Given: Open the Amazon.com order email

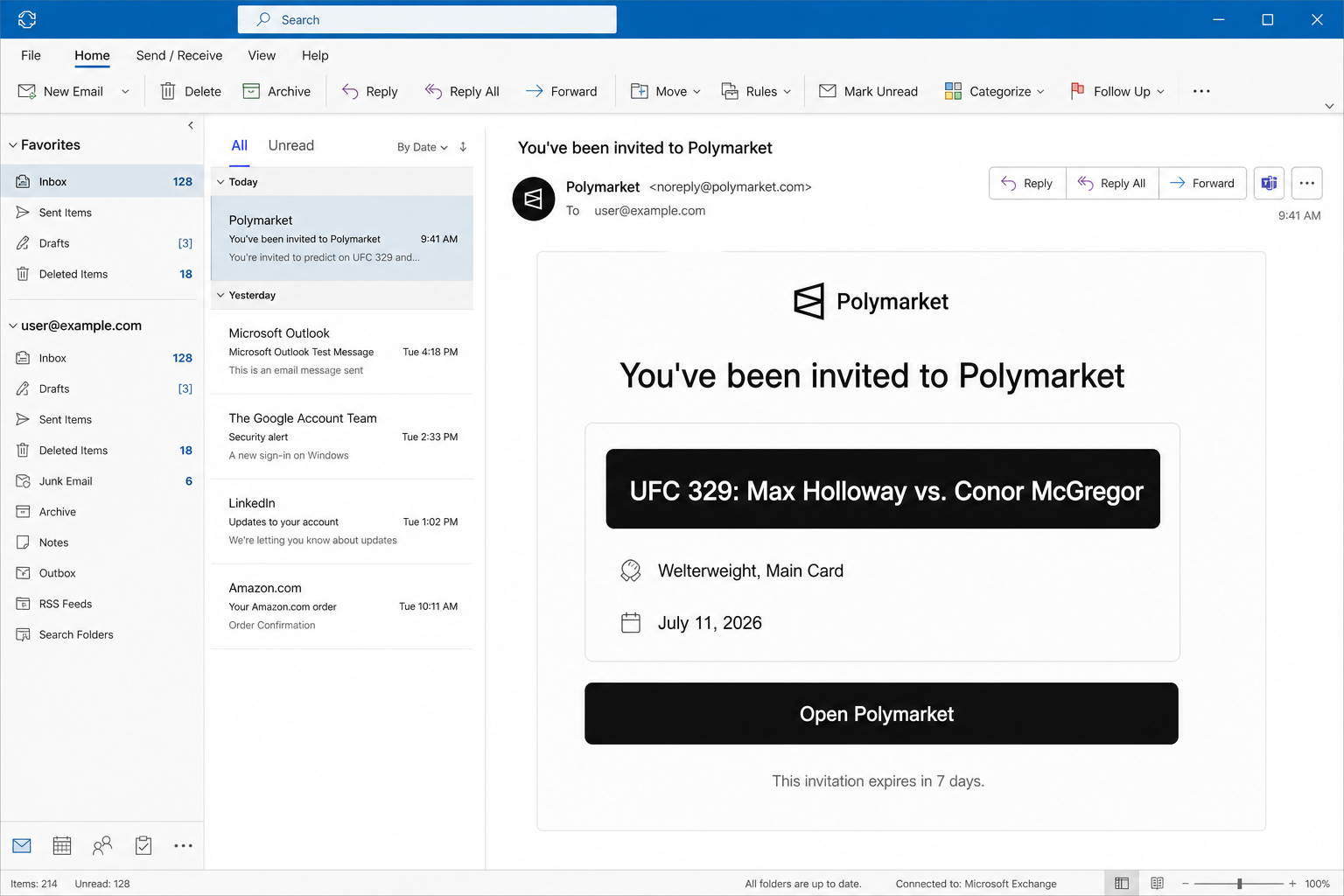Looking at the screenshot, I should [342, 606].
